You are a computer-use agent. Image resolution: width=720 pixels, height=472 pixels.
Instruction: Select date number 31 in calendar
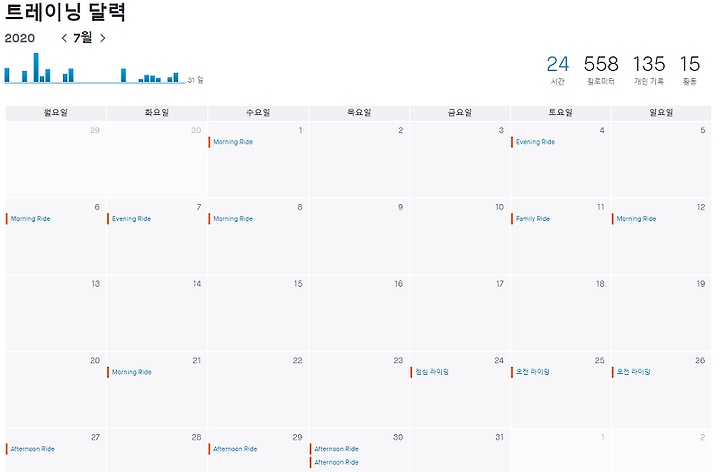point(499,437)
